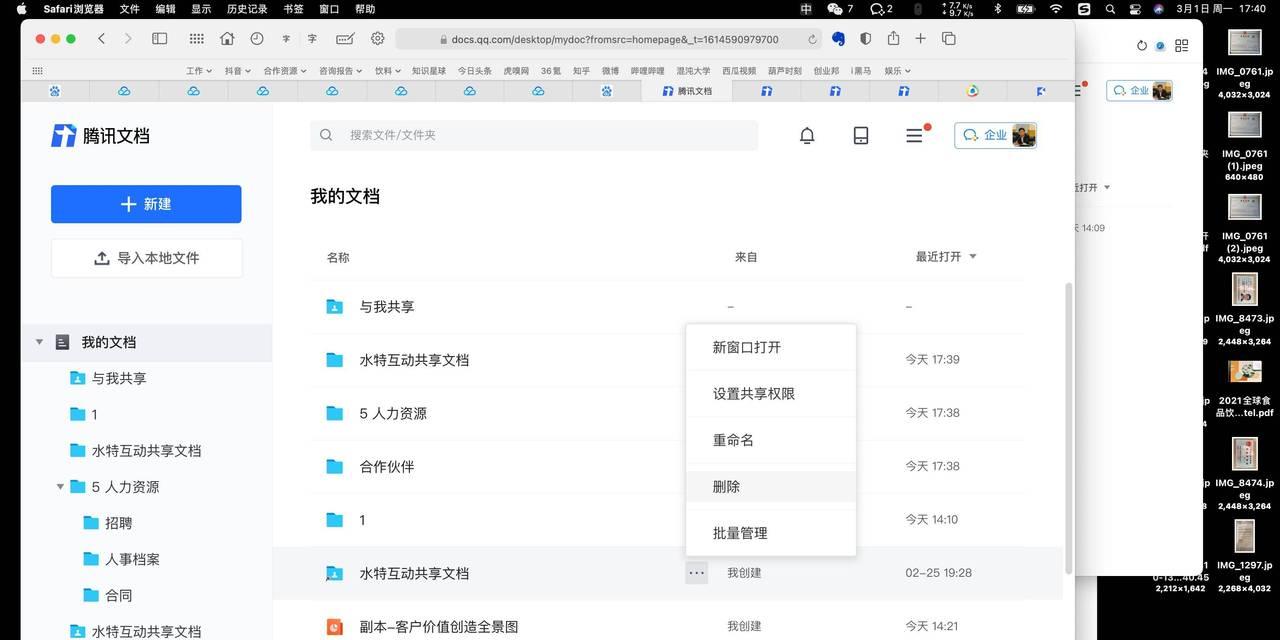The width and height of the screenshot is (1280, 640).
Task: Open the templates/device icon beside the bell
Action: [x=861, y=135]
